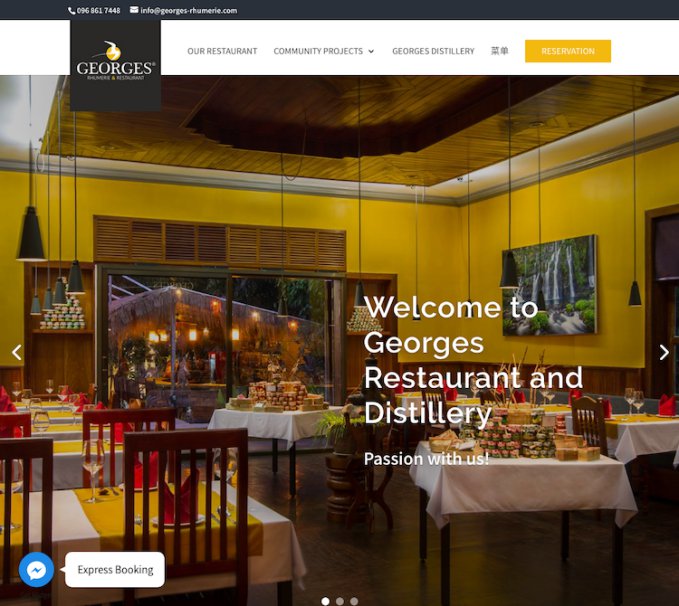Viewport: 679px width, 606px height.
Task: Select the first slider dot
Action: point(326,601)
